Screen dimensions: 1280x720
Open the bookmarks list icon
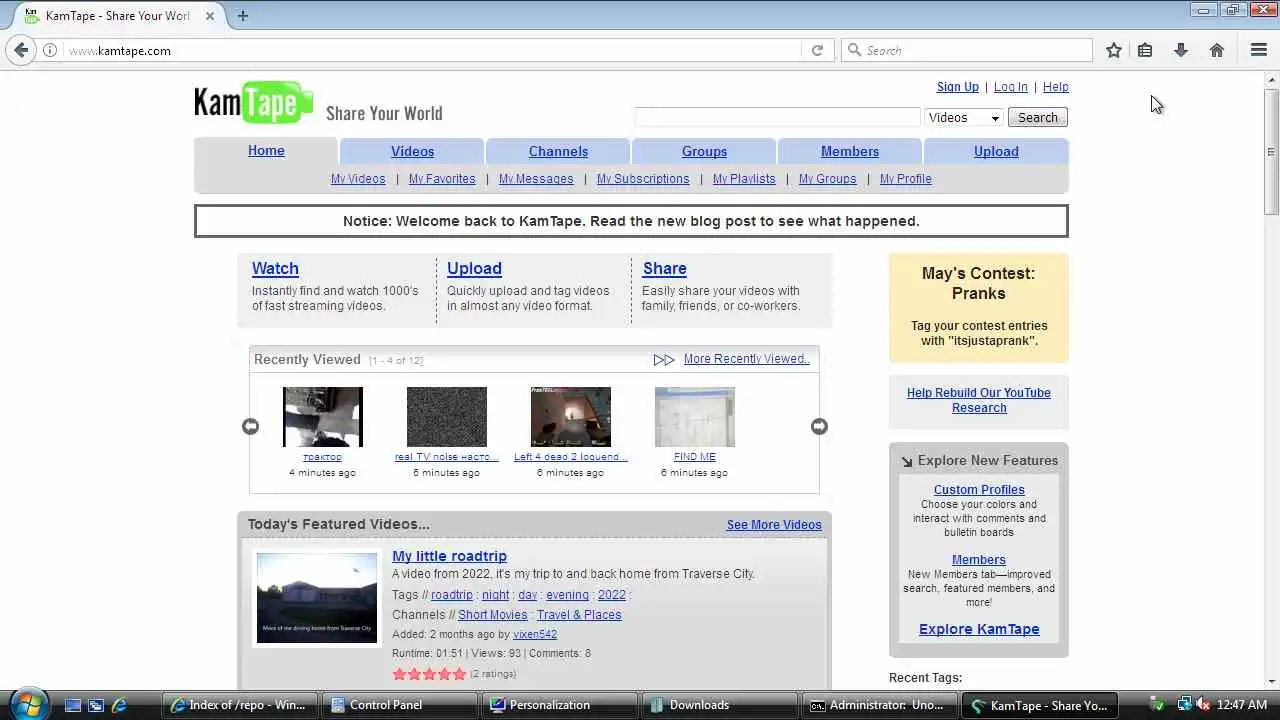tap(1145, 50)
